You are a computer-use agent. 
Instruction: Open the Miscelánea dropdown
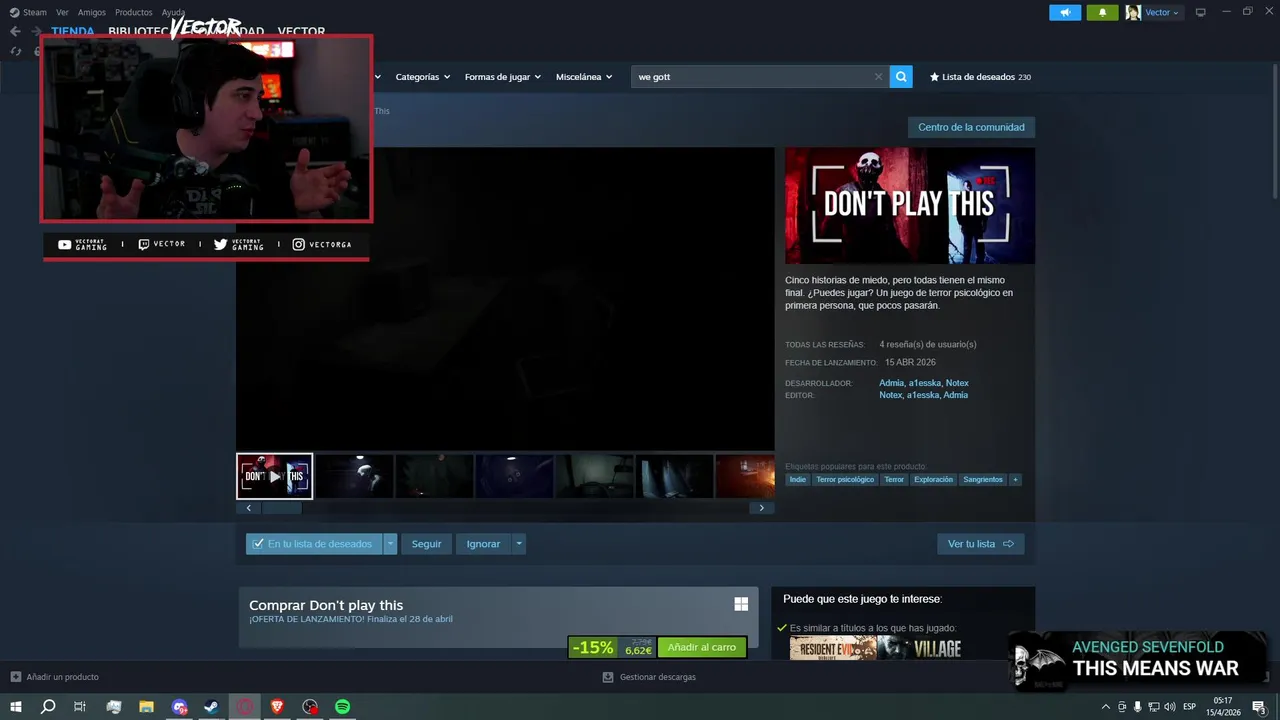[584, 77]
